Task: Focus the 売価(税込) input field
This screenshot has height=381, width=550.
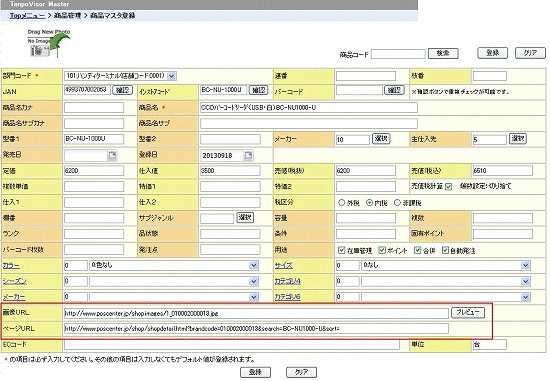Action: click(502, 171)
